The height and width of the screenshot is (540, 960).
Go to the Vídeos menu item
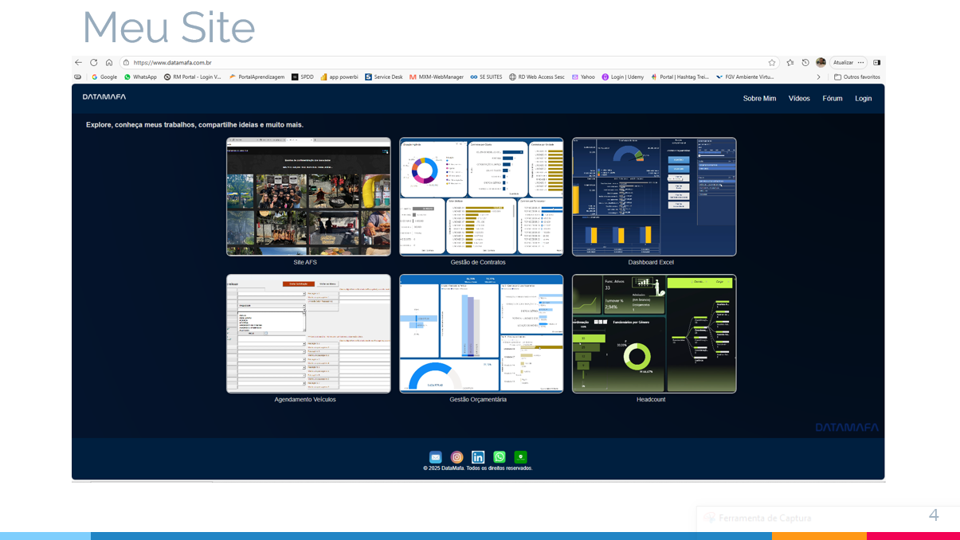(799, 99)
